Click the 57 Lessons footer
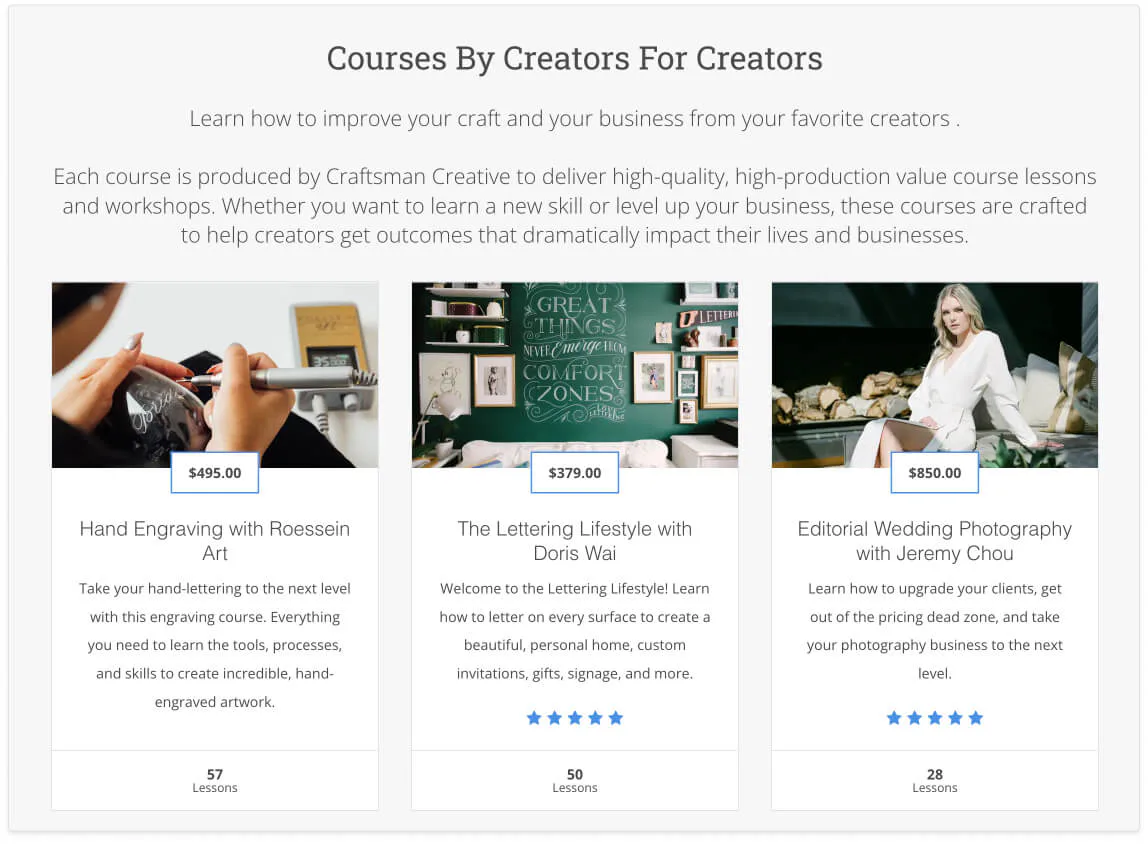 (215, 780)
